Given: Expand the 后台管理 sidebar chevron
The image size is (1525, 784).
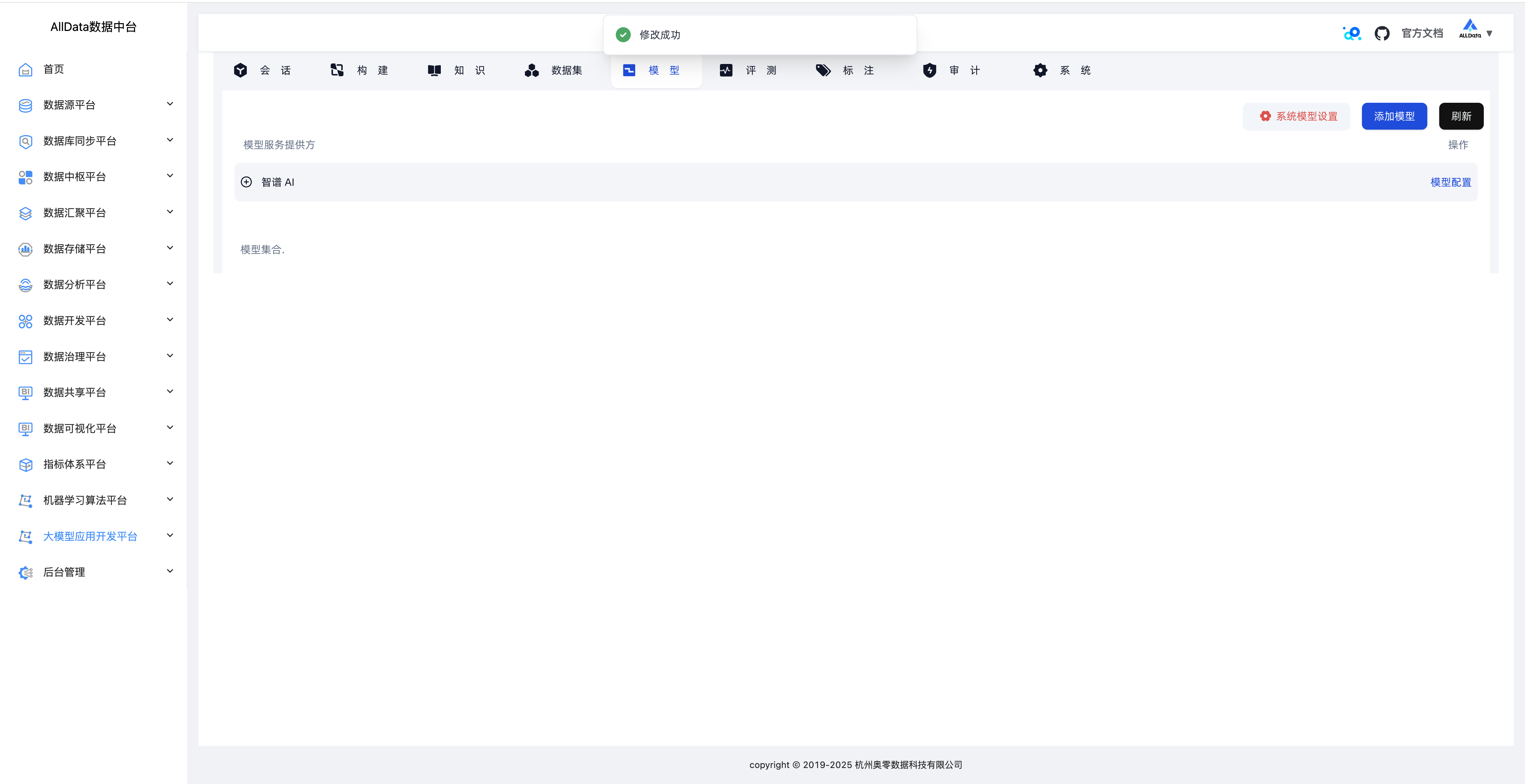Looking at the screenshot, I should [x=170, y=572].
